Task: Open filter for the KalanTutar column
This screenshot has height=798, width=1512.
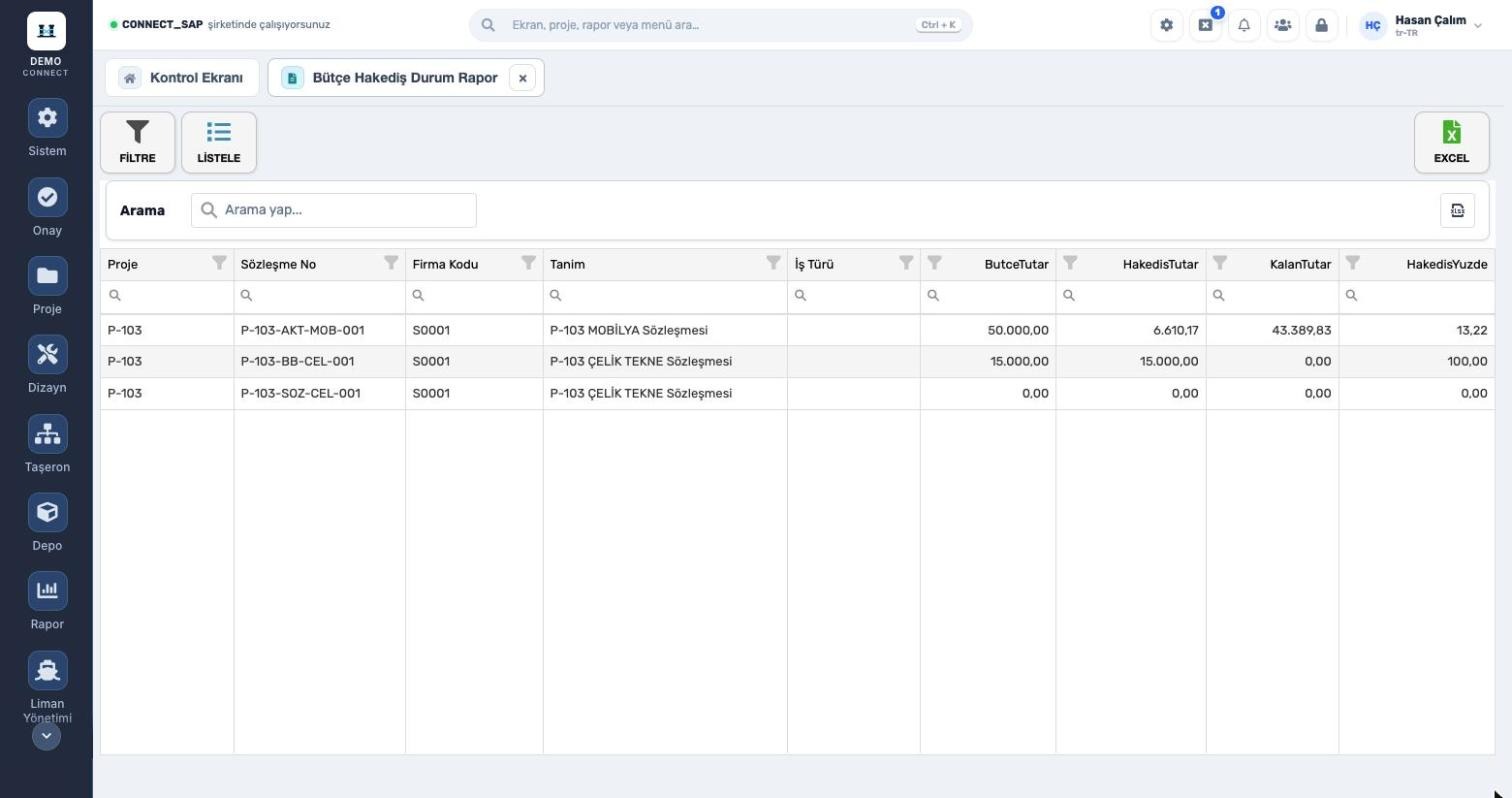Action: point(1220,263)
